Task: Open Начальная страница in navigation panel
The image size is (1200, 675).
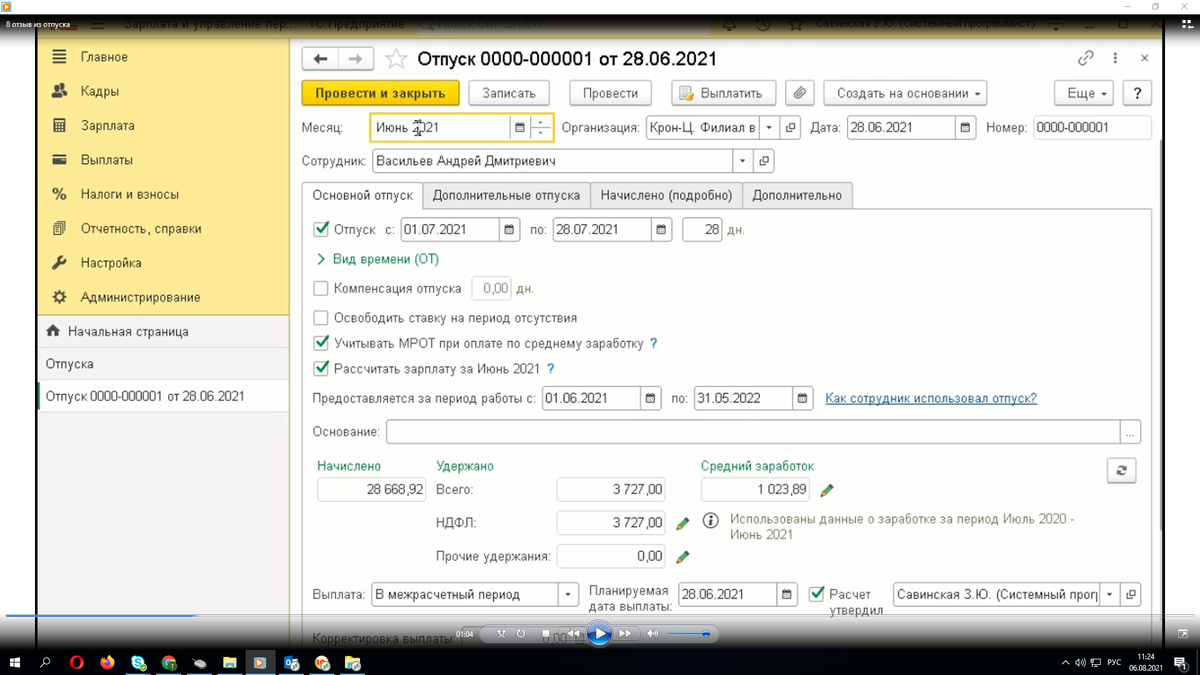Action: pyautogui.click(x=128, y=331)
